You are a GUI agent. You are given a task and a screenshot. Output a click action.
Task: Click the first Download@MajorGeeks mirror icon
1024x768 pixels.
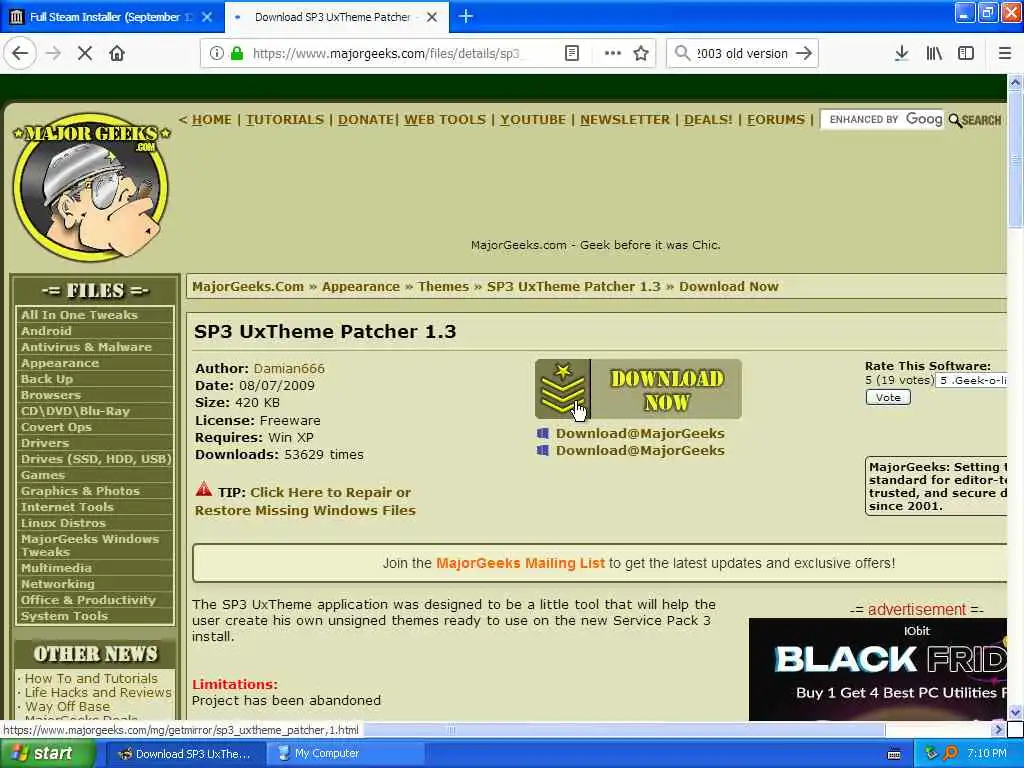pos(543,433)
